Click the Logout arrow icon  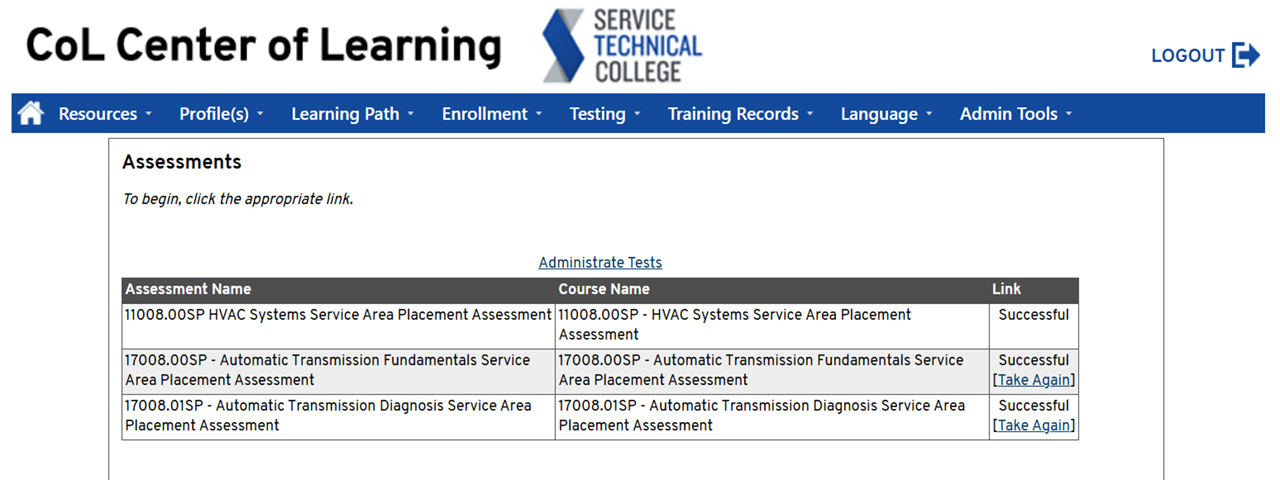[x=1246, y=55]
